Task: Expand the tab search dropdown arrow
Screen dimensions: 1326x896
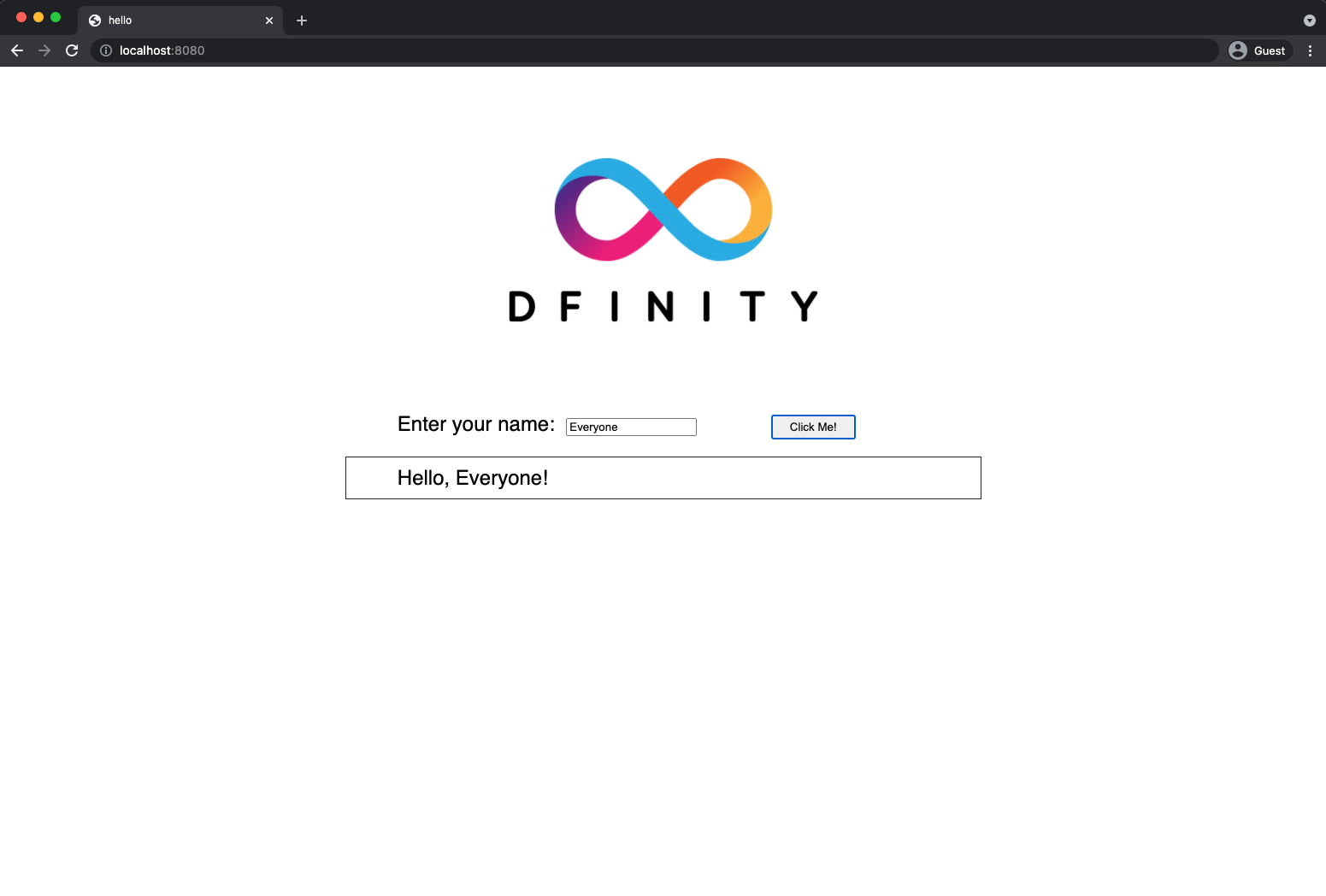Action: pos(1309,21)
